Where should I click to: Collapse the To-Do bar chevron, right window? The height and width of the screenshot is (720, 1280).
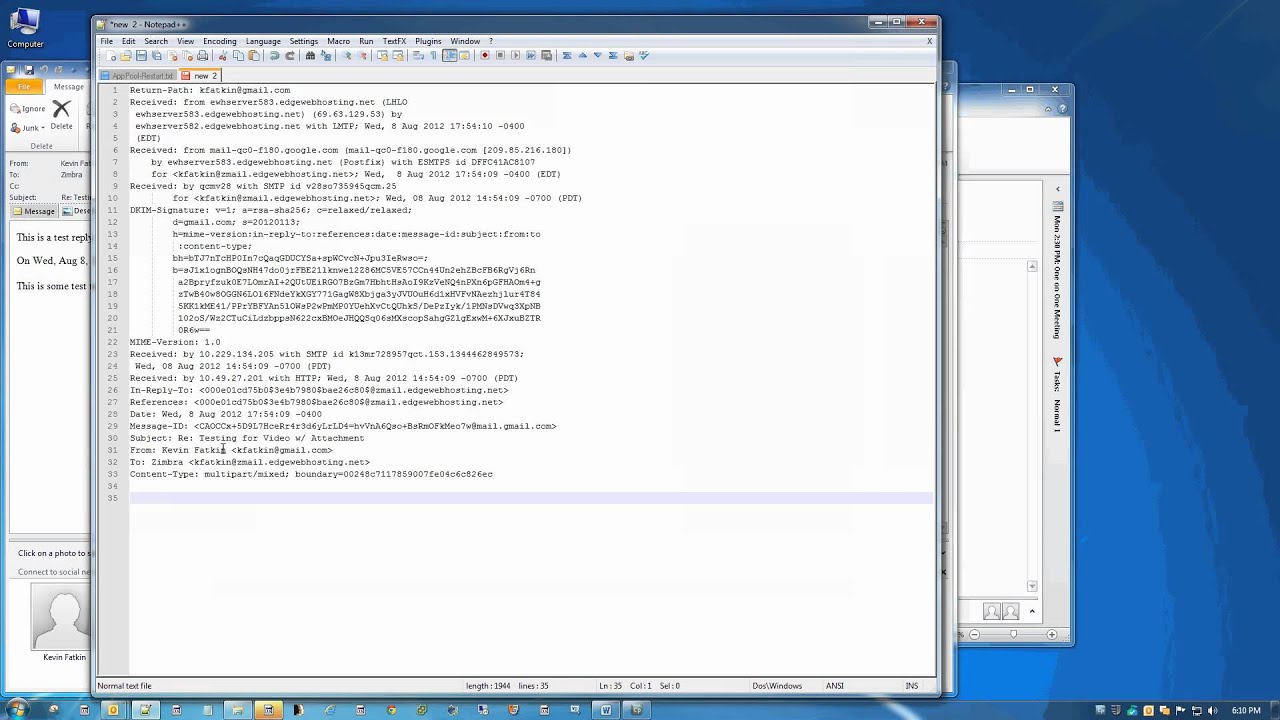tap(1057, 189)
